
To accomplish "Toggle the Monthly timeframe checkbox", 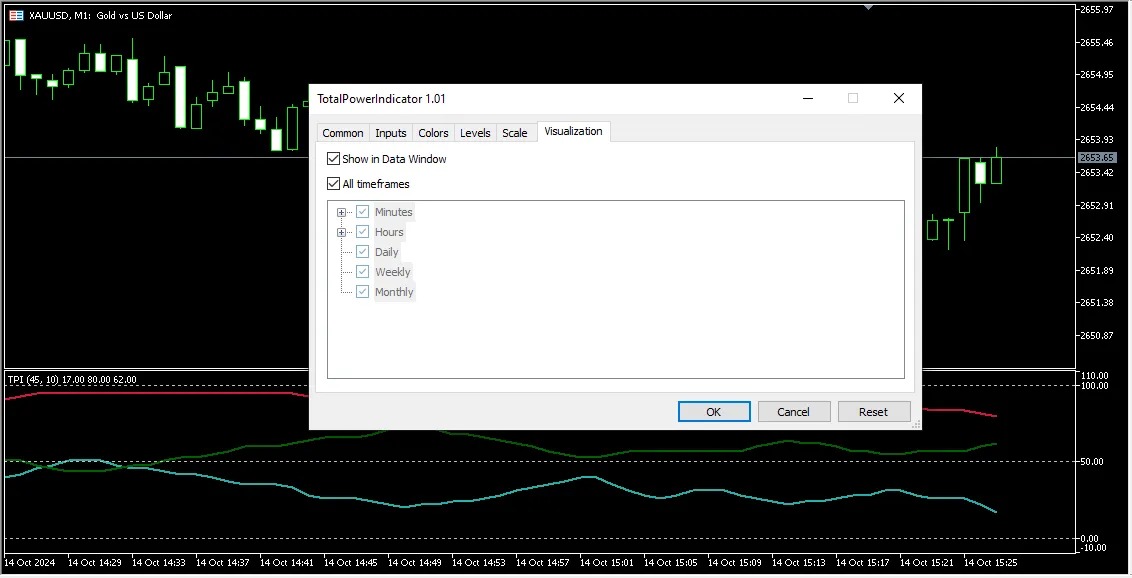I will (x=363, y=292).
